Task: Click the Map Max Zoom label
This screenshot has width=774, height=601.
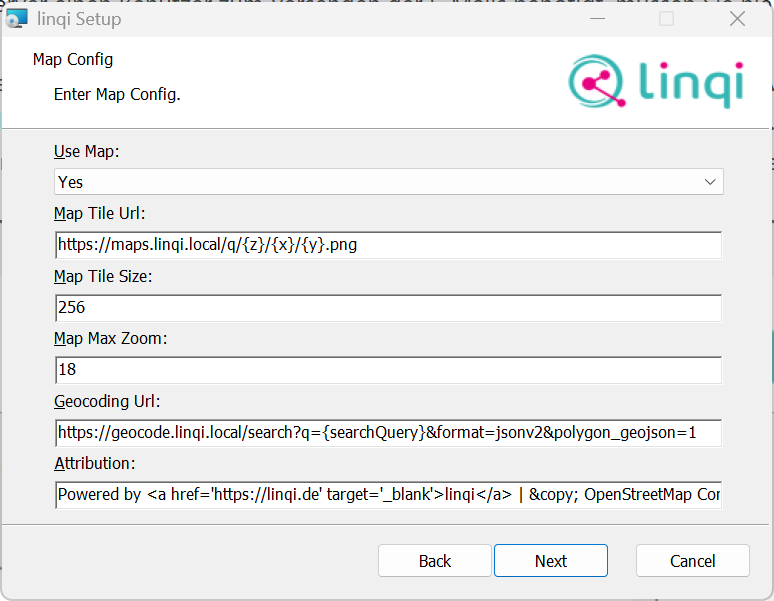Action: tap(110, 339)
